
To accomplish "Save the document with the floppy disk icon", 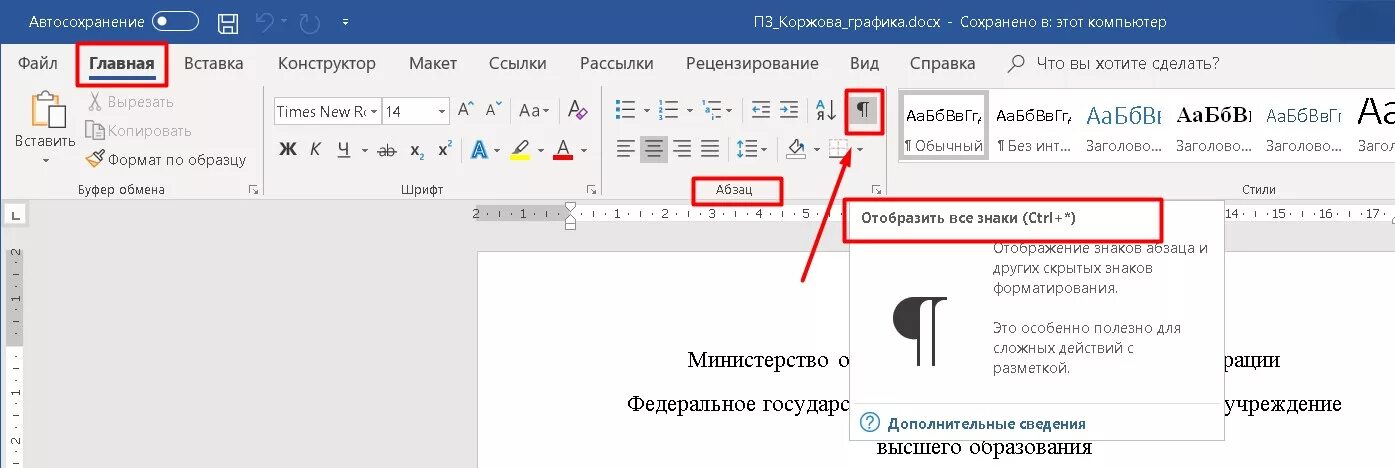I will pos(228,21).
